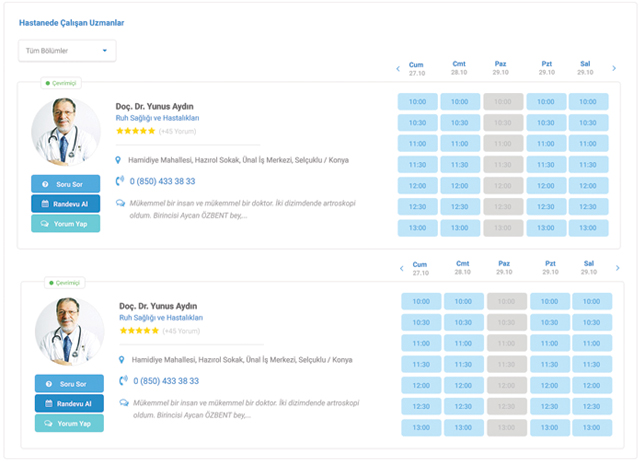Click the comment bubble icon in second doctor card

[122, 403]
